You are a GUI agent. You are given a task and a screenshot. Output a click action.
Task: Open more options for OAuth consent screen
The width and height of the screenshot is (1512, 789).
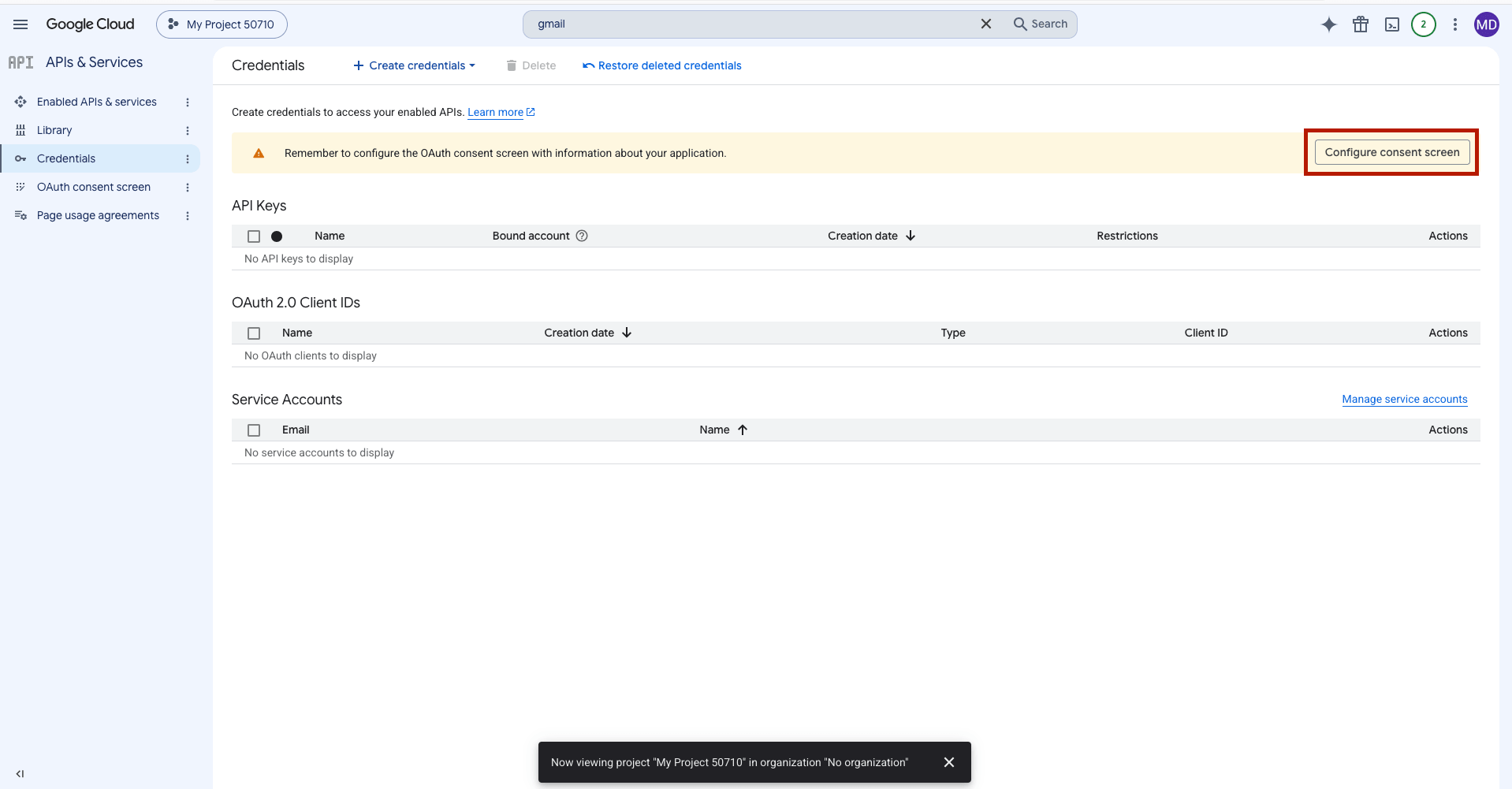[x=188, y=187]
